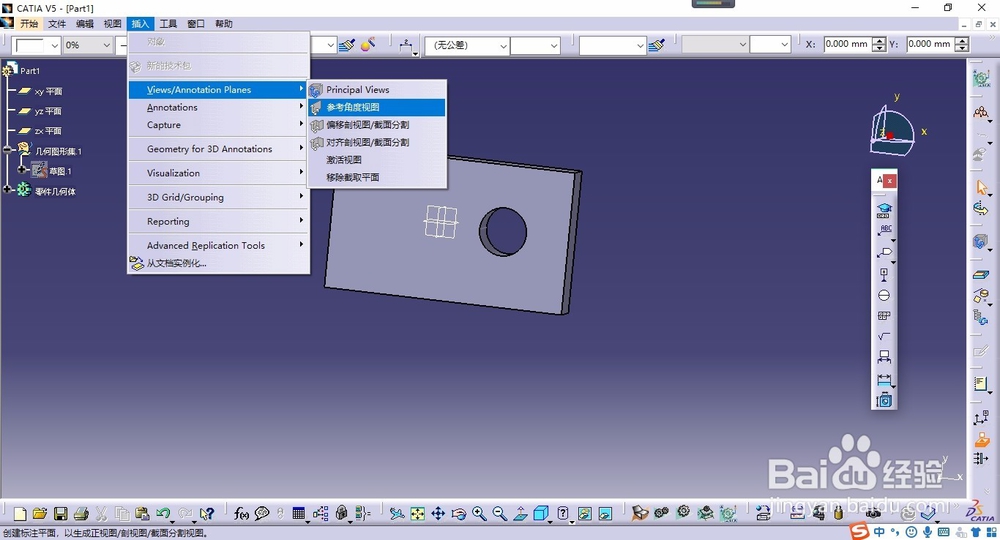Click the Geometrical Tolerance frame icon
Viewport: 1000px width, 540px height.
[x=884, y=316]
